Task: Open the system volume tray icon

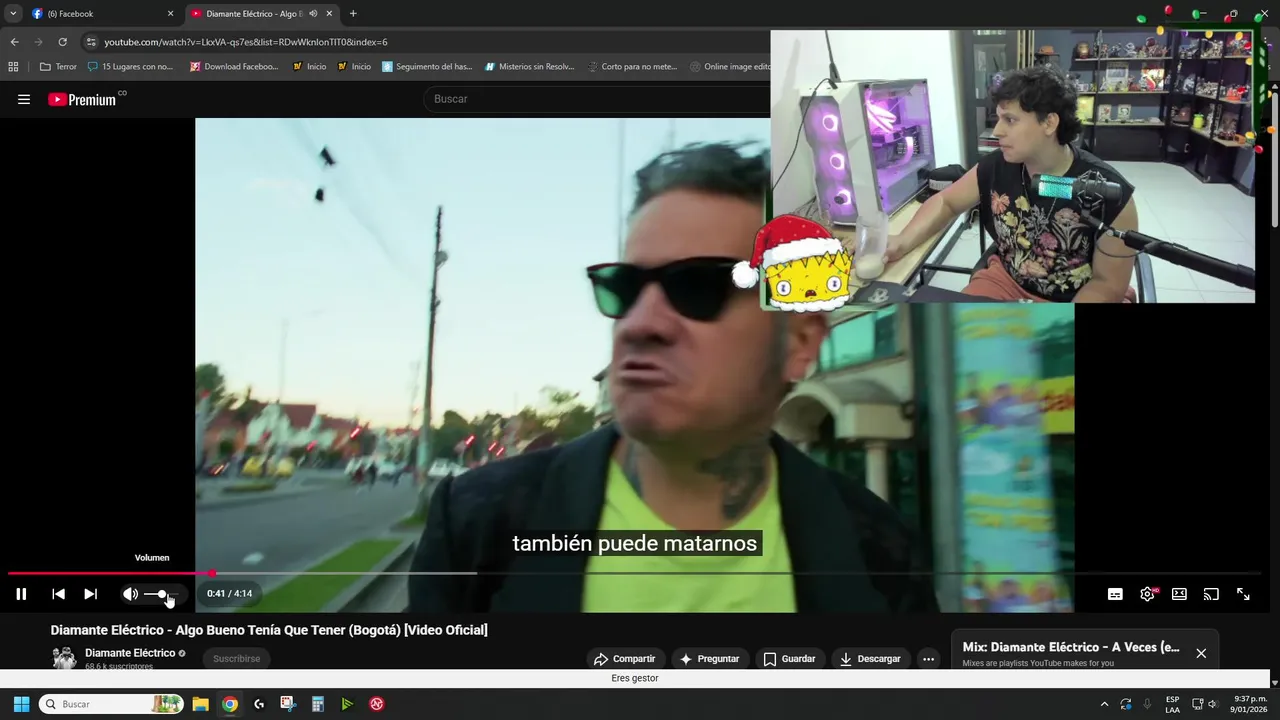Action: click(x=1213, y=704)
